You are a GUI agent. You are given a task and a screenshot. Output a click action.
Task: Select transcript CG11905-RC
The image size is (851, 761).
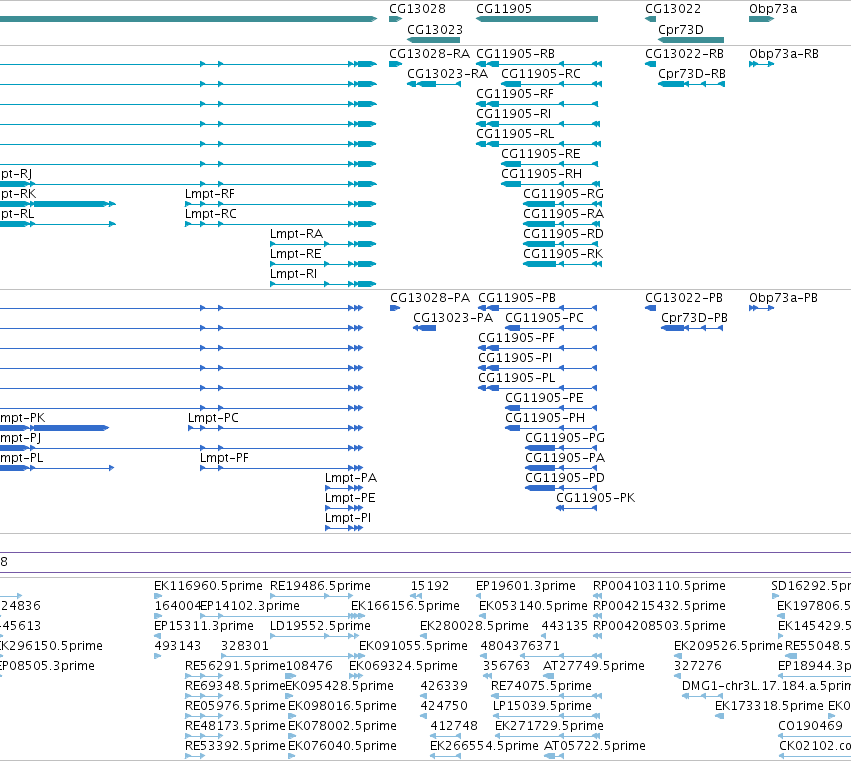tap(541, 74)
